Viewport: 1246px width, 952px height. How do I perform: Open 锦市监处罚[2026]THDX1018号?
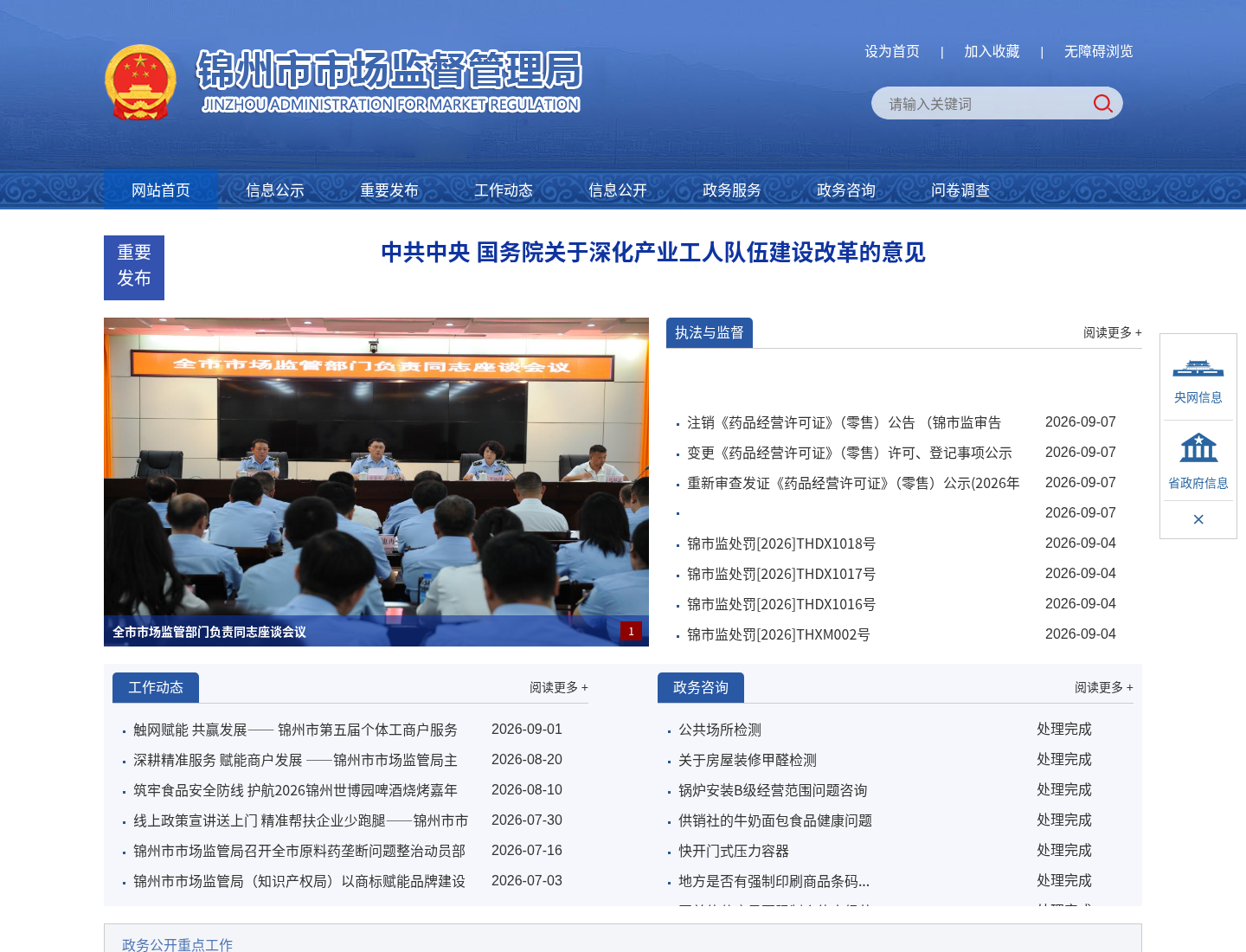tap(781, 544)
